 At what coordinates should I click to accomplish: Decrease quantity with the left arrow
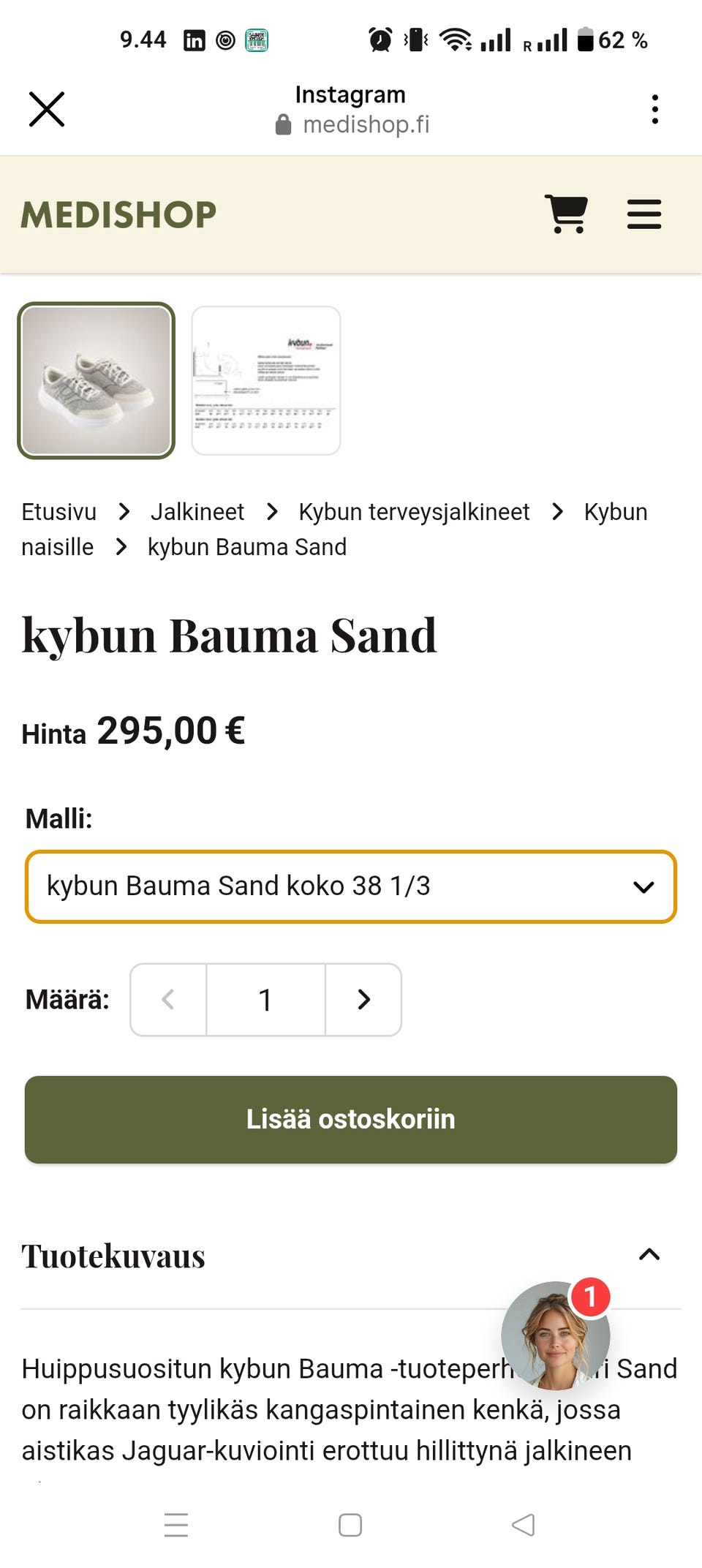pos(168,1000)
